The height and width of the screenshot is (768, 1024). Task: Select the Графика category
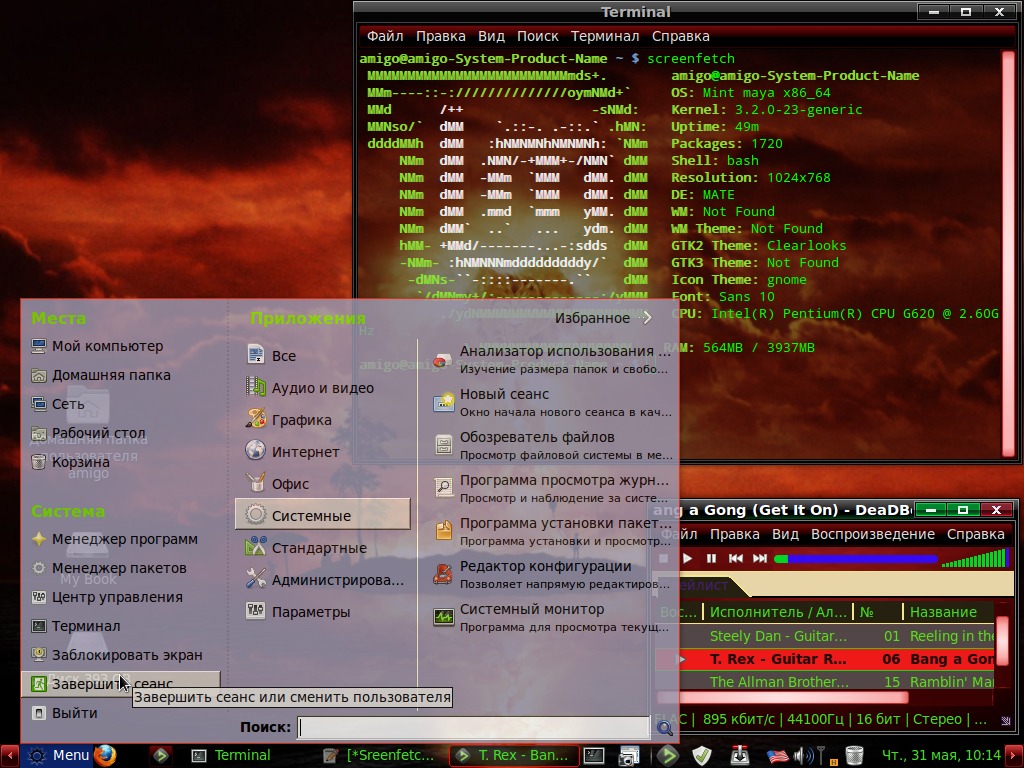[289, 419]
